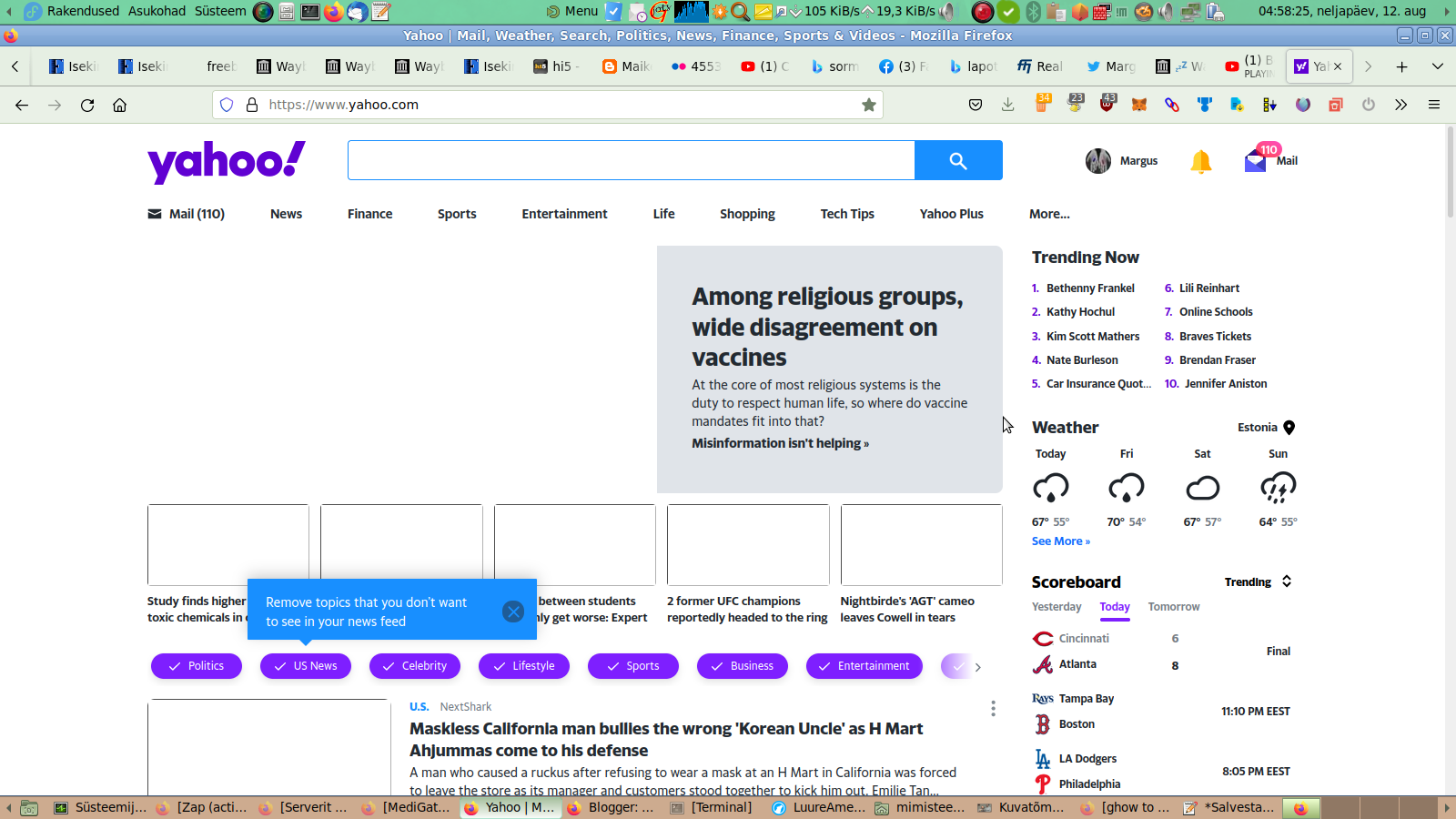
Task: Switch to the Yesterday scoreboard tab
Action: pos(1057,607)
